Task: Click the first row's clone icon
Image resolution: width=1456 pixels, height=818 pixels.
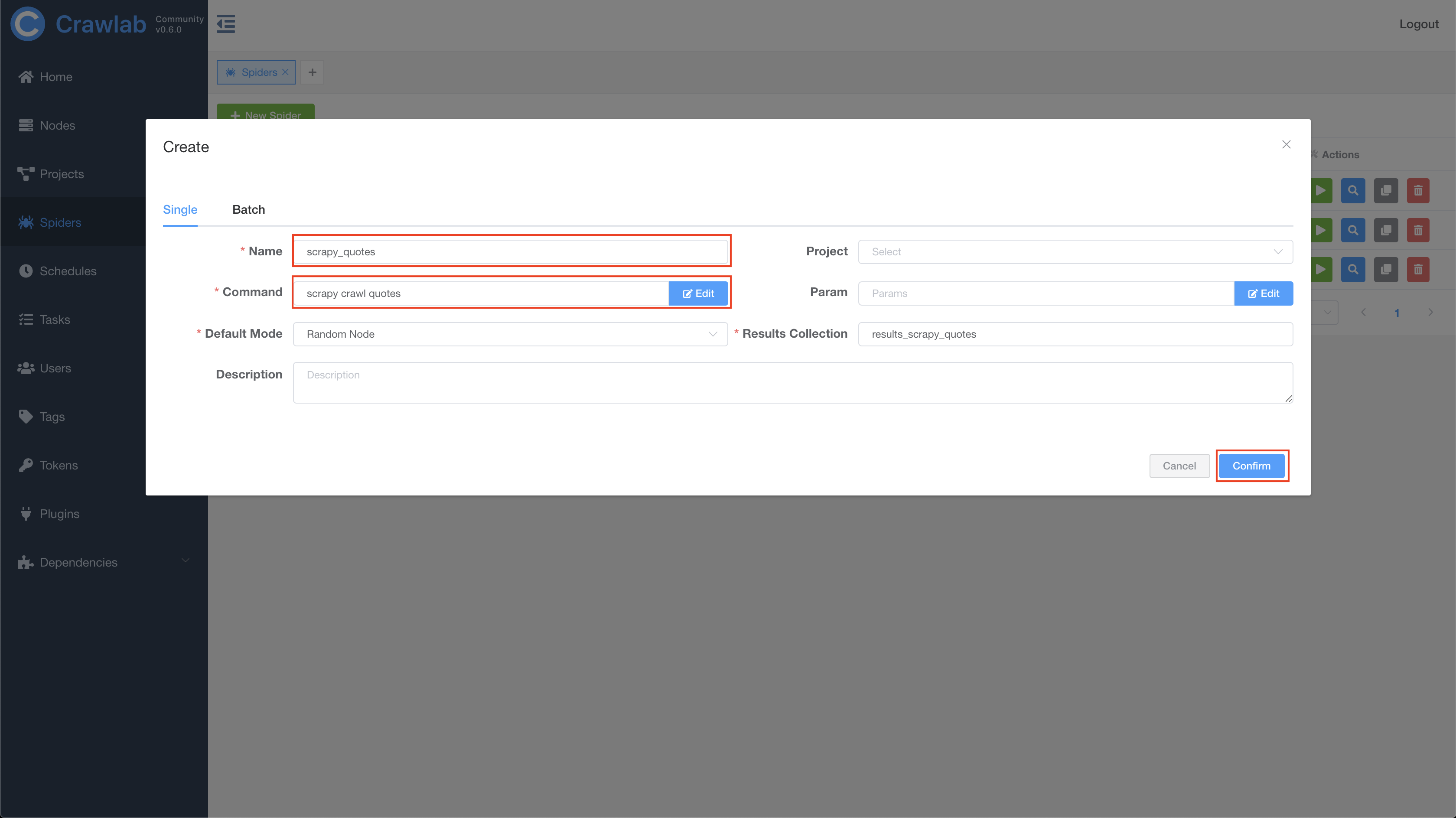Action: click(x=1386, y=191)
